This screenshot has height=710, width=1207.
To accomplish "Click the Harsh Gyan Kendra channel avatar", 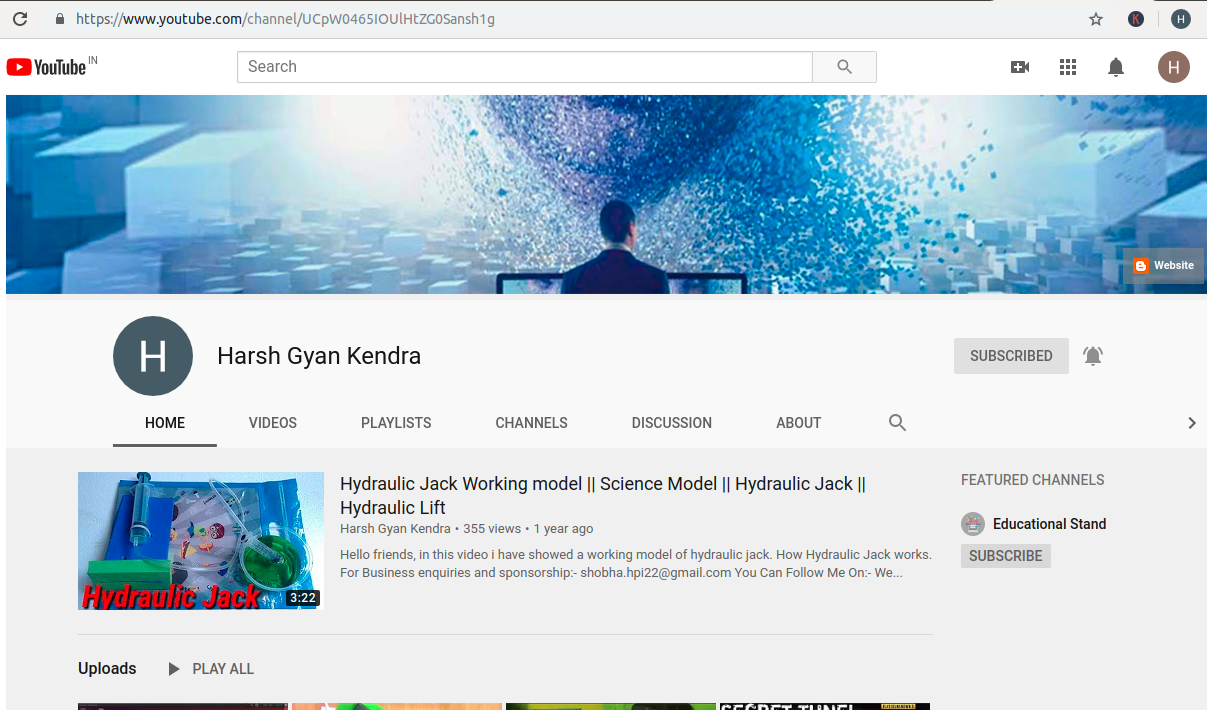I will pos(153,356).
